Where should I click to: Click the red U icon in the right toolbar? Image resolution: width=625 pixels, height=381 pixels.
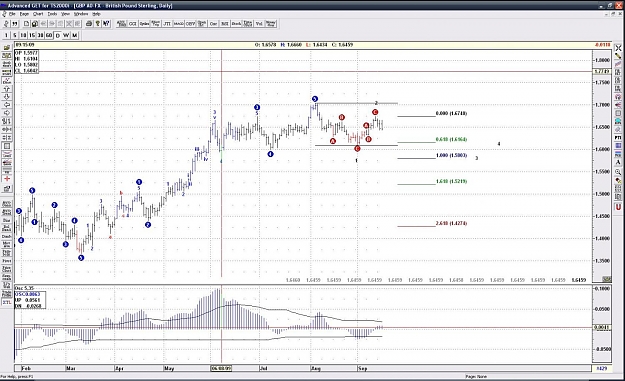click(x=618, y=207)
